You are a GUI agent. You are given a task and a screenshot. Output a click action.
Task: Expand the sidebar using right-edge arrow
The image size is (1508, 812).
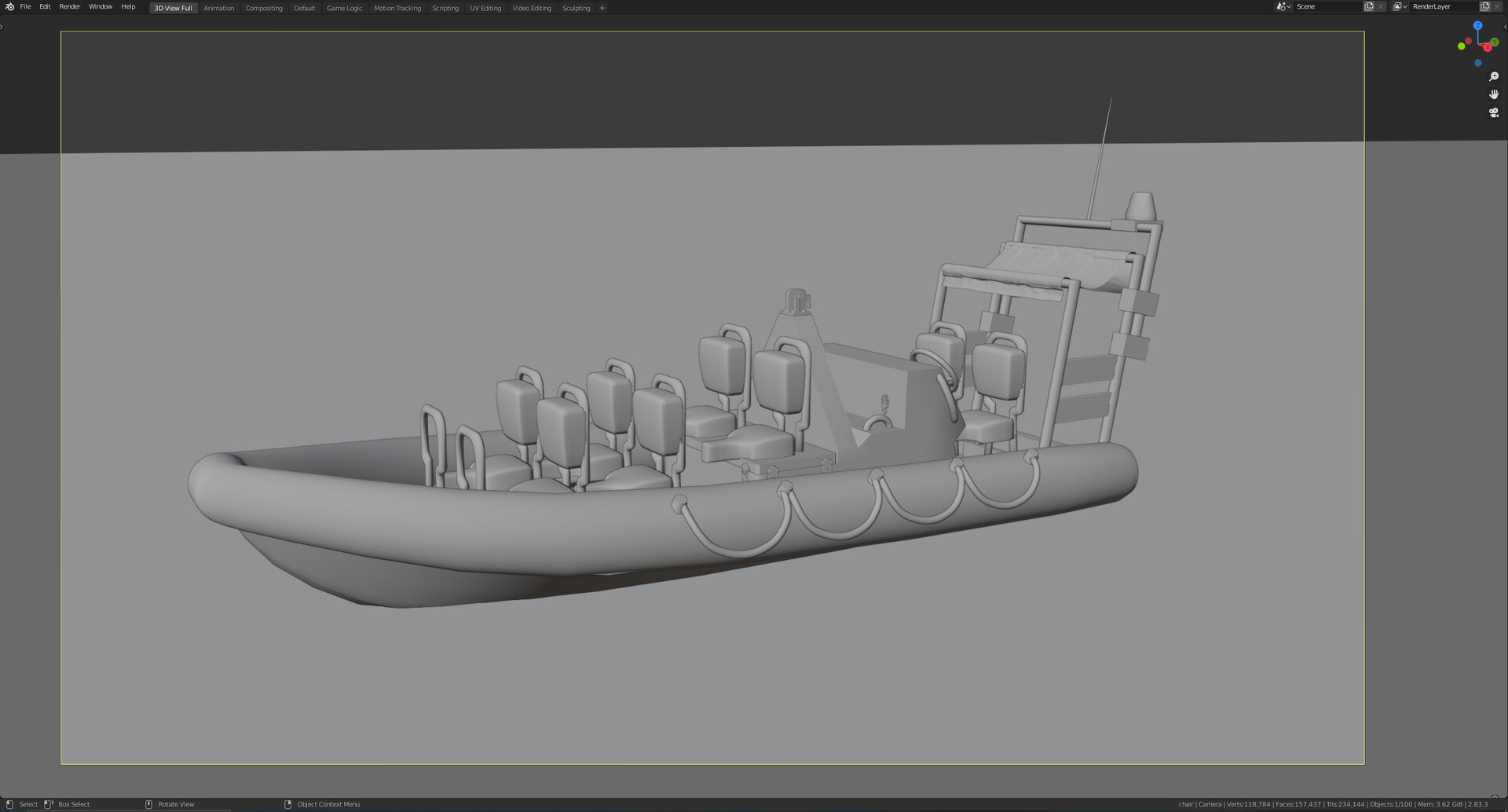point(1504,27)
